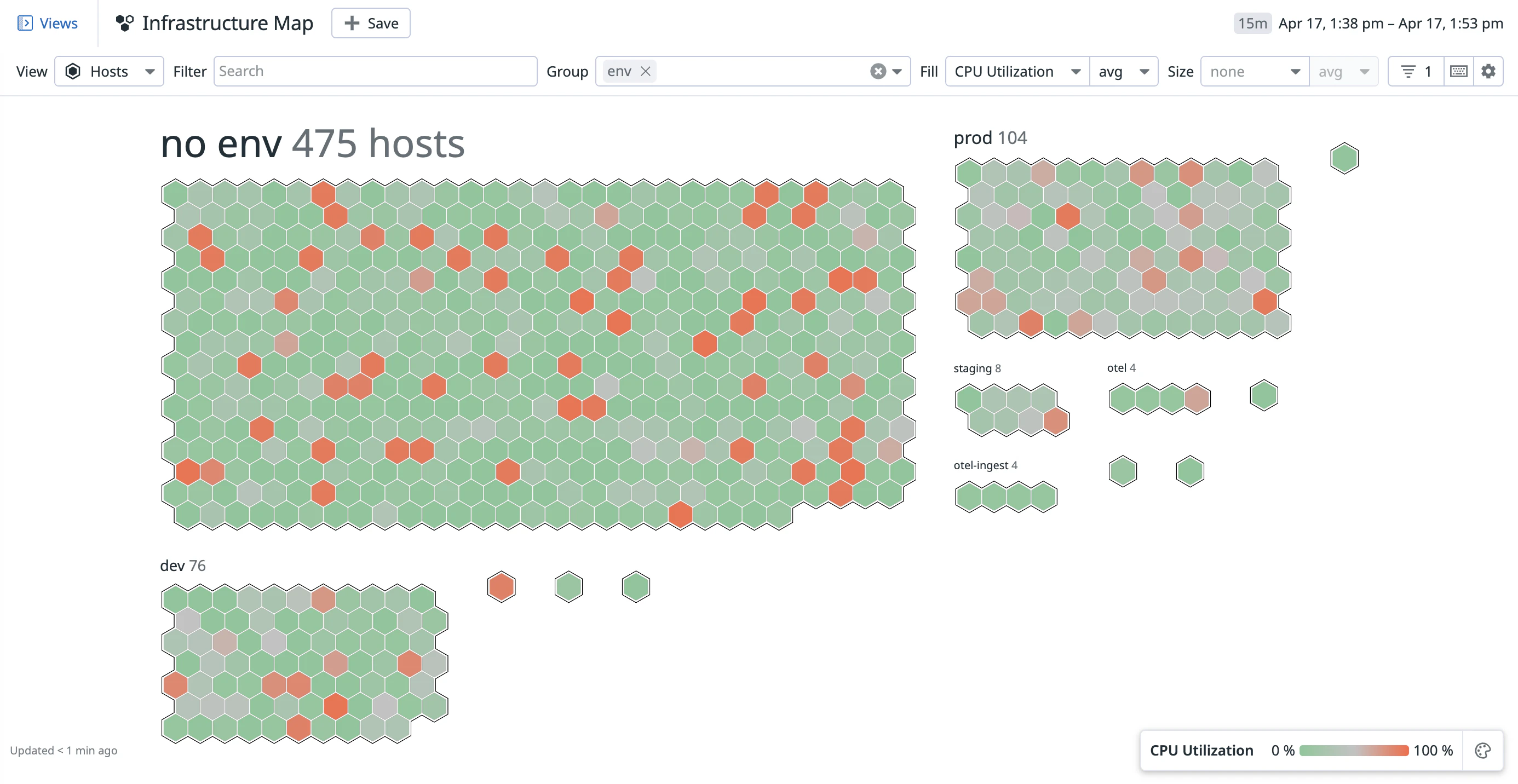
Task: Click the orange hexagon in staging group
Action: (1055, 420)
